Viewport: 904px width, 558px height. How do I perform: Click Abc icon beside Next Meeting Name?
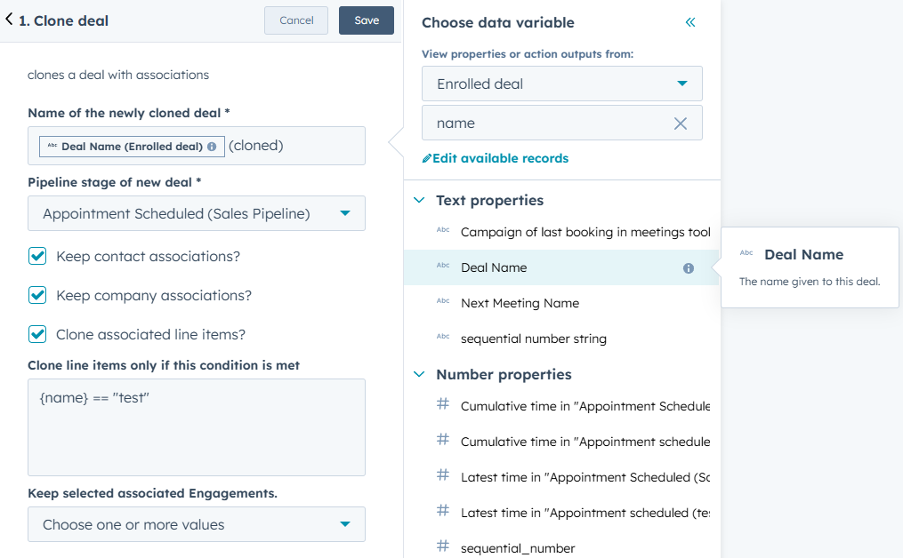coord(443,302)
